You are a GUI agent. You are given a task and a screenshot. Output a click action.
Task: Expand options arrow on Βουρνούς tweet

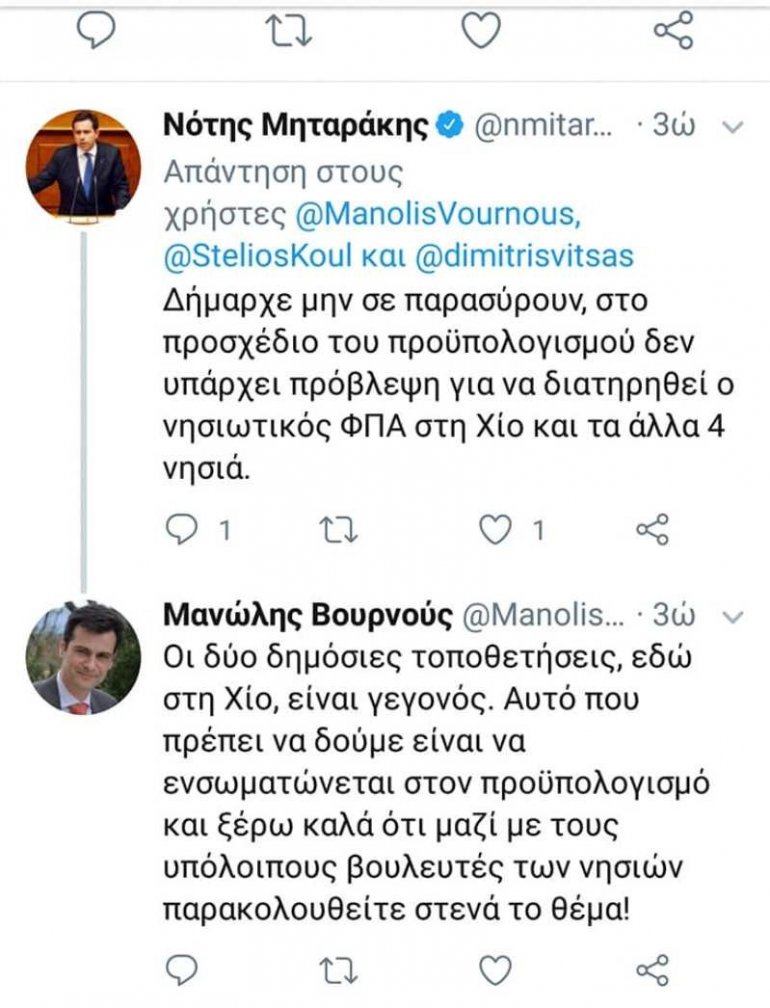pyautogui.click(x=733, y=618)
